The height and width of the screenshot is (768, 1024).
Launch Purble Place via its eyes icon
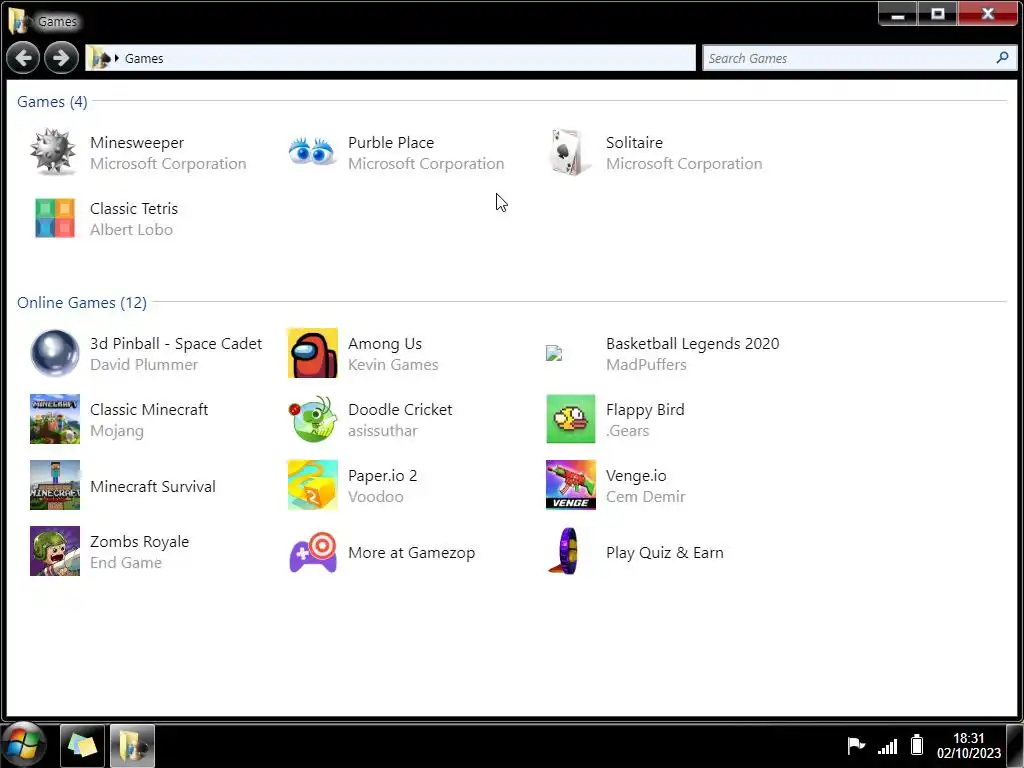click(312, 152)
